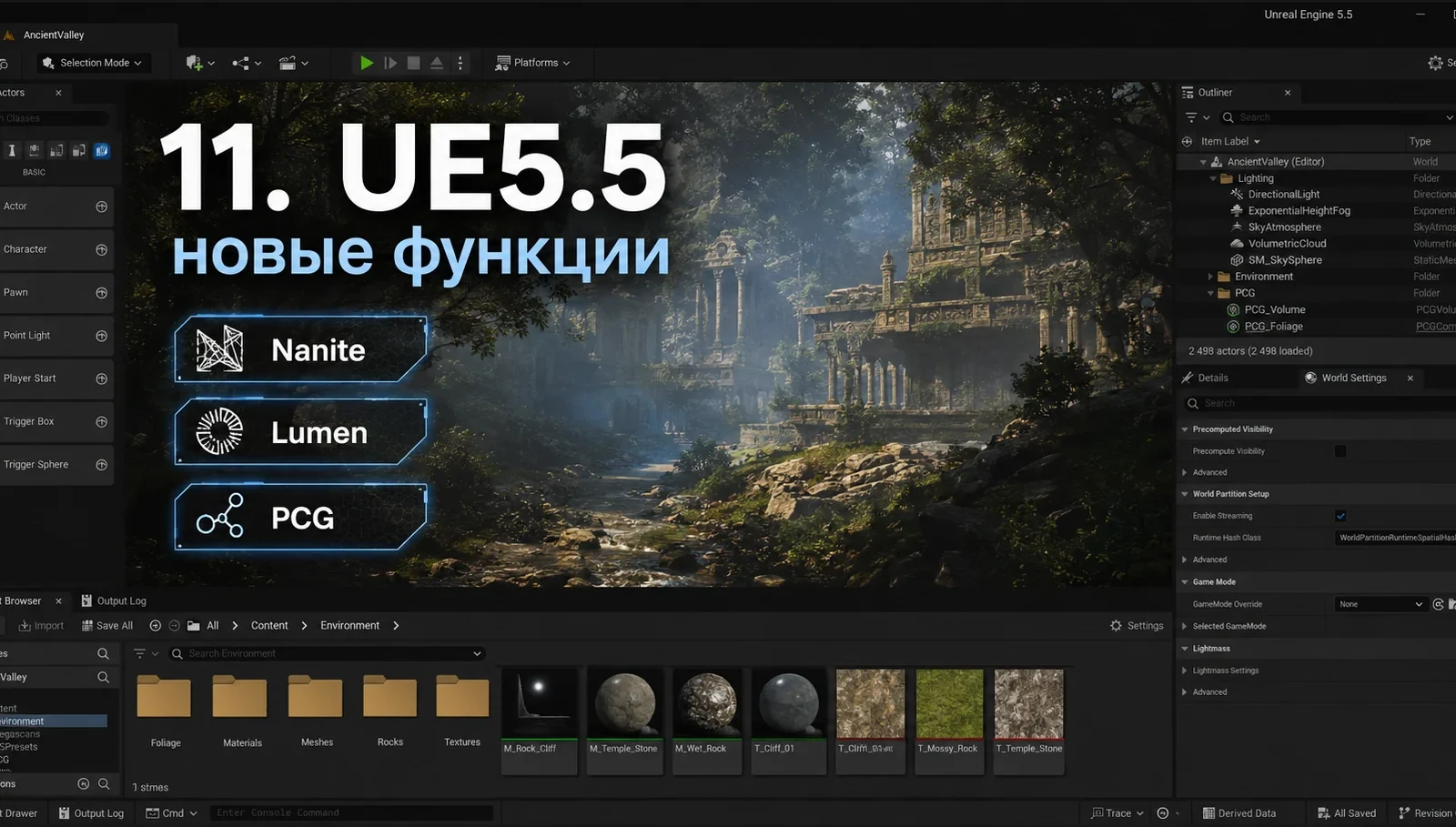Image resolution: width=1456 pixels, height=827 pixels.
Task: Open Content Browser Settings
Action: click(1137, 626)
